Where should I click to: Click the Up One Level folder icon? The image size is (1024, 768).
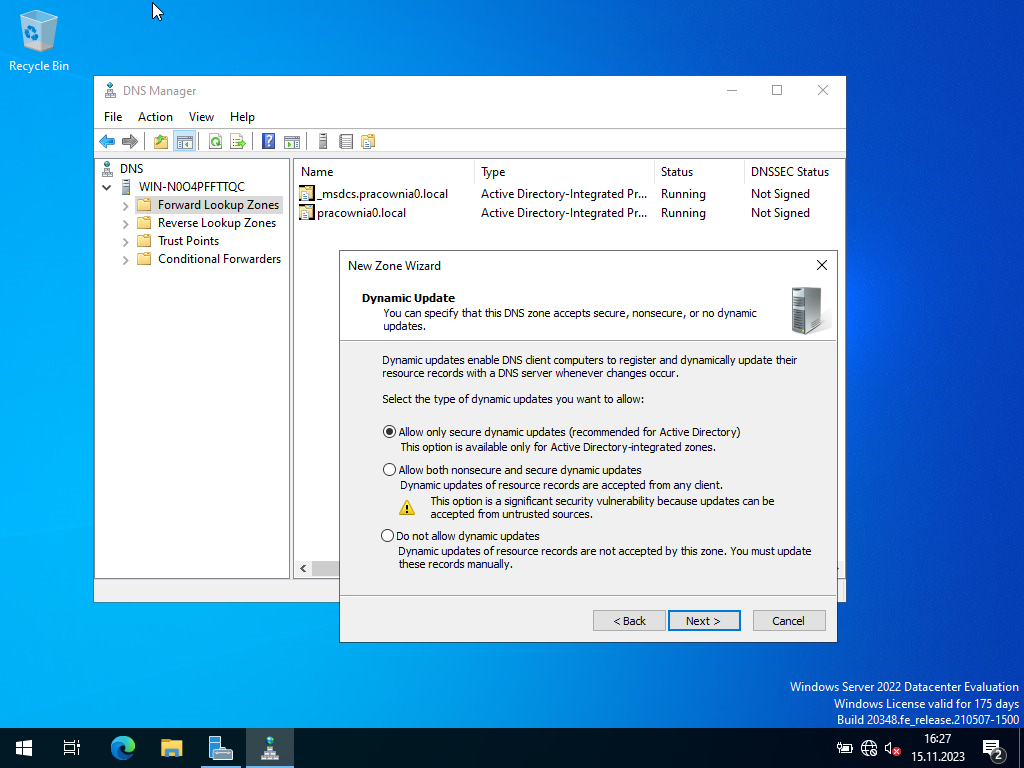[x=161, y=141]
